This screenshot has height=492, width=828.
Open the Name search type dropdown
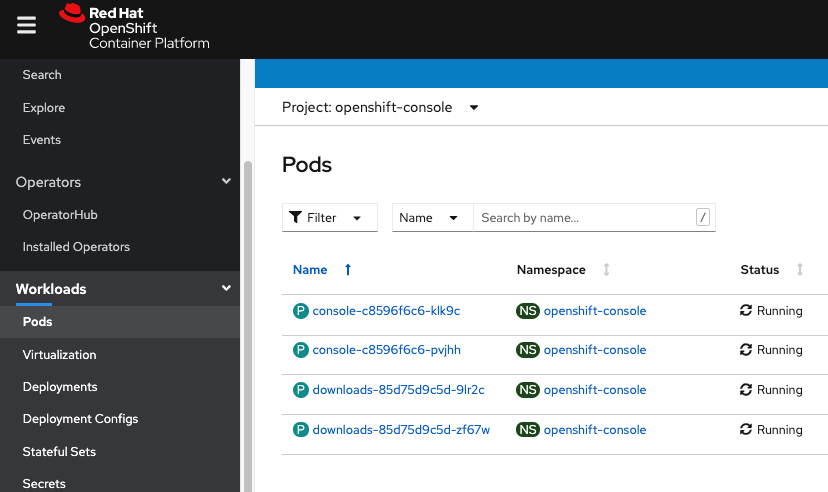tap(432, 218)
